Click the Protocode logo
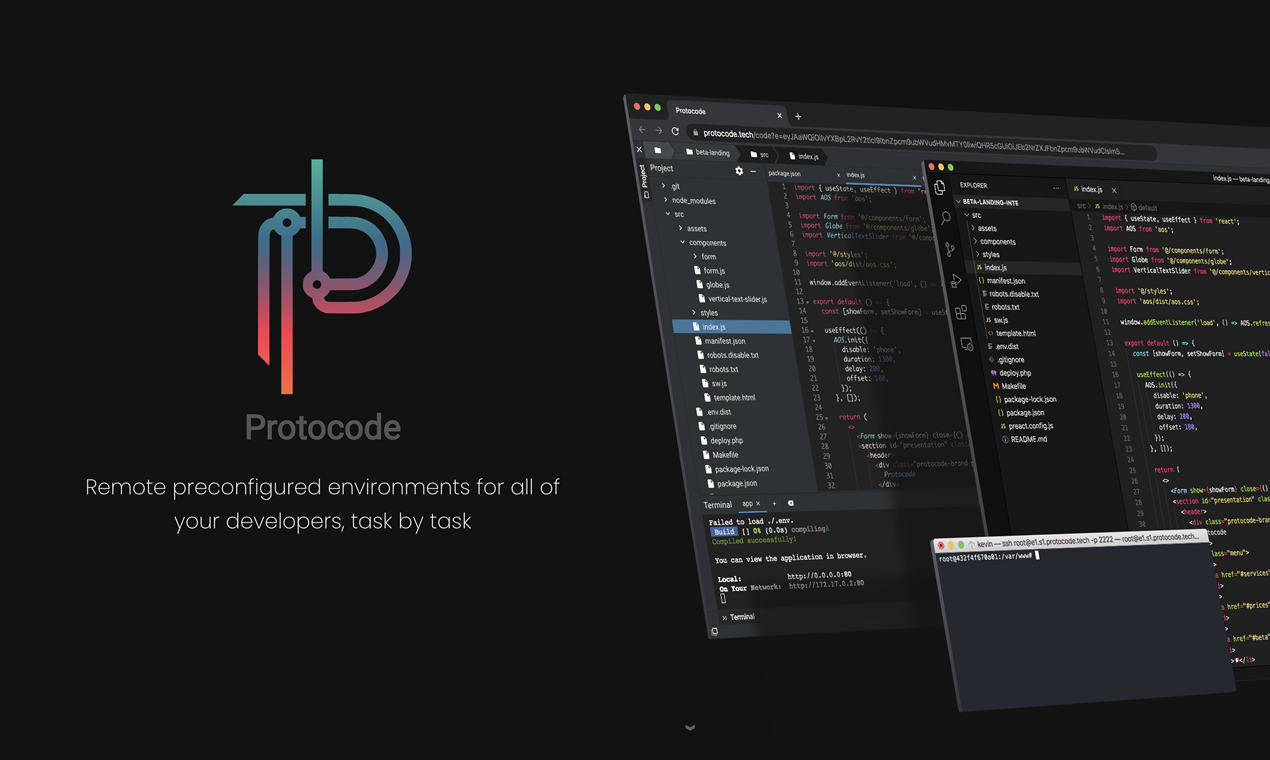The image size is (1270, 760). [x=323, y=277]
